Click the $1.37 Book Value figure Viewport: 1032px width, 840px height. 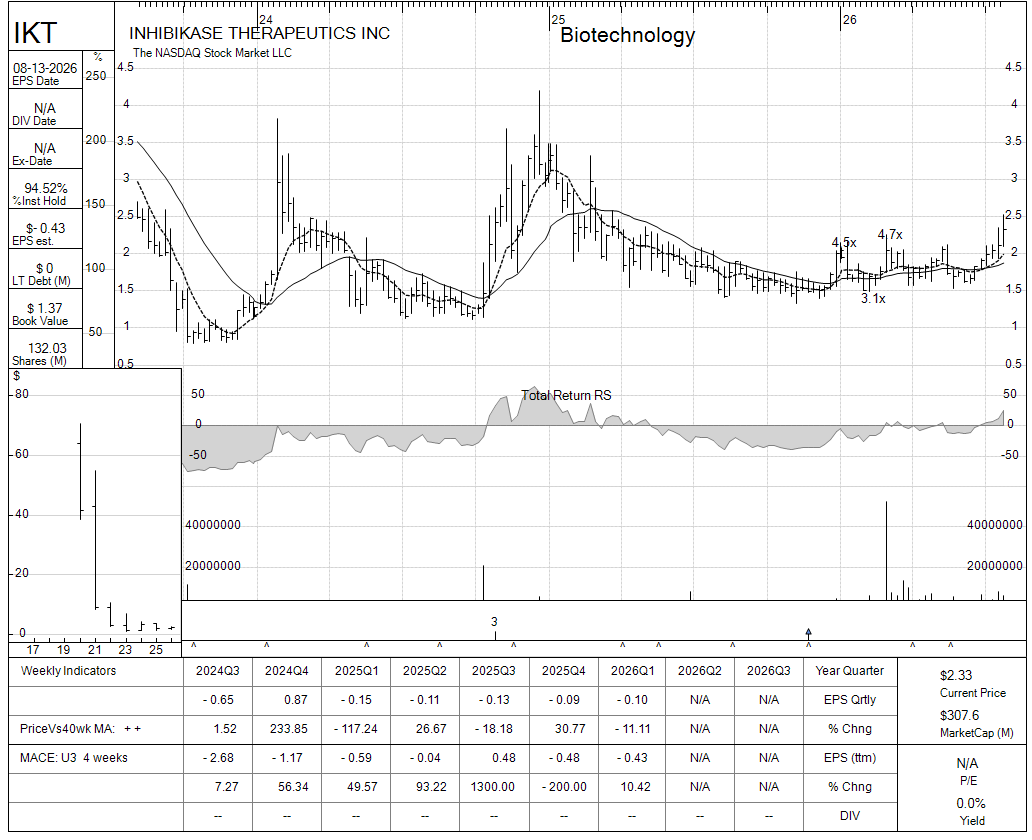pyautogui.click(x=44, y=308)
